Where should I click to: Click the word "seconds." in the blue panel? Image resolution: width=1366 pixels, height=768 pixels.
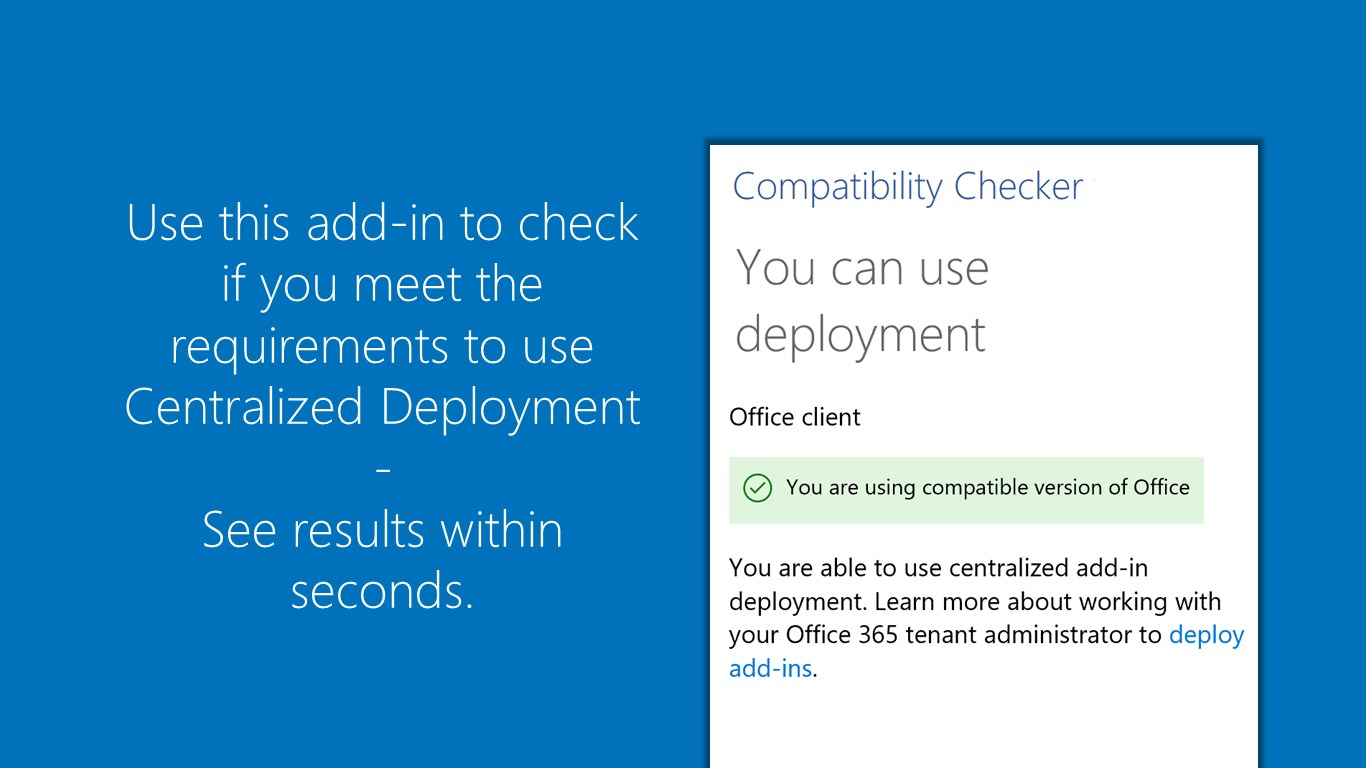pos(382,591)
